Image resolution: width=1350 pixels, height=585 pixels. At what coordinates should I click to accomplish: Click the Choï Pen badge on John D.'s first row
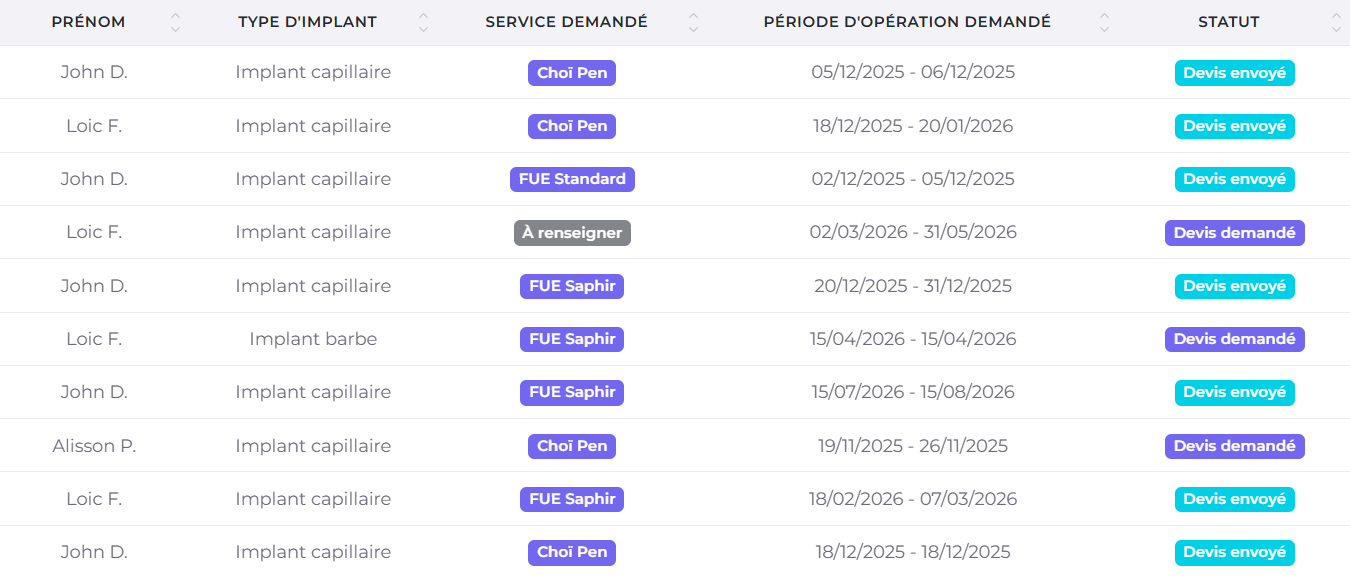tap(571, 72)
